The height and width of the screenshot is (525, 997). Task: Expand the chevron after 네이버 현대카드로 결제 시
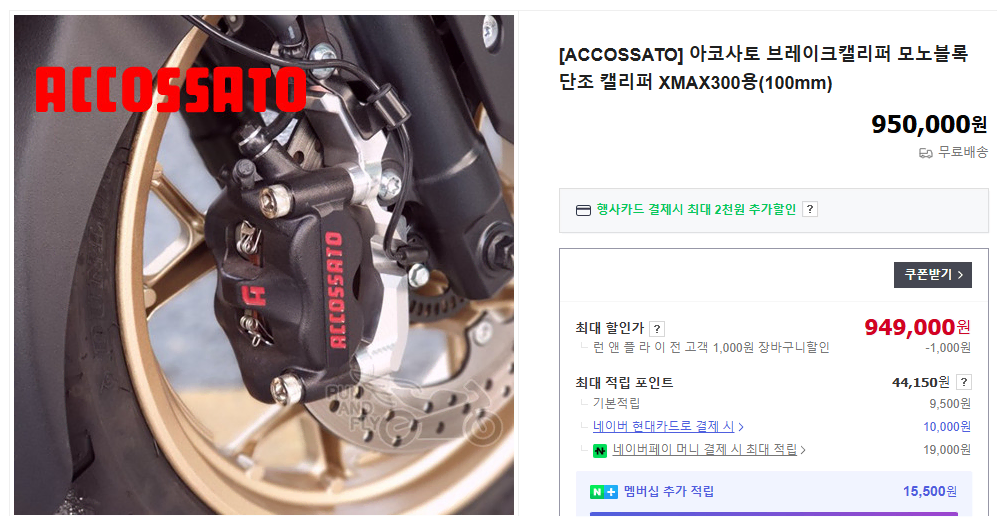tap(741, 427)
